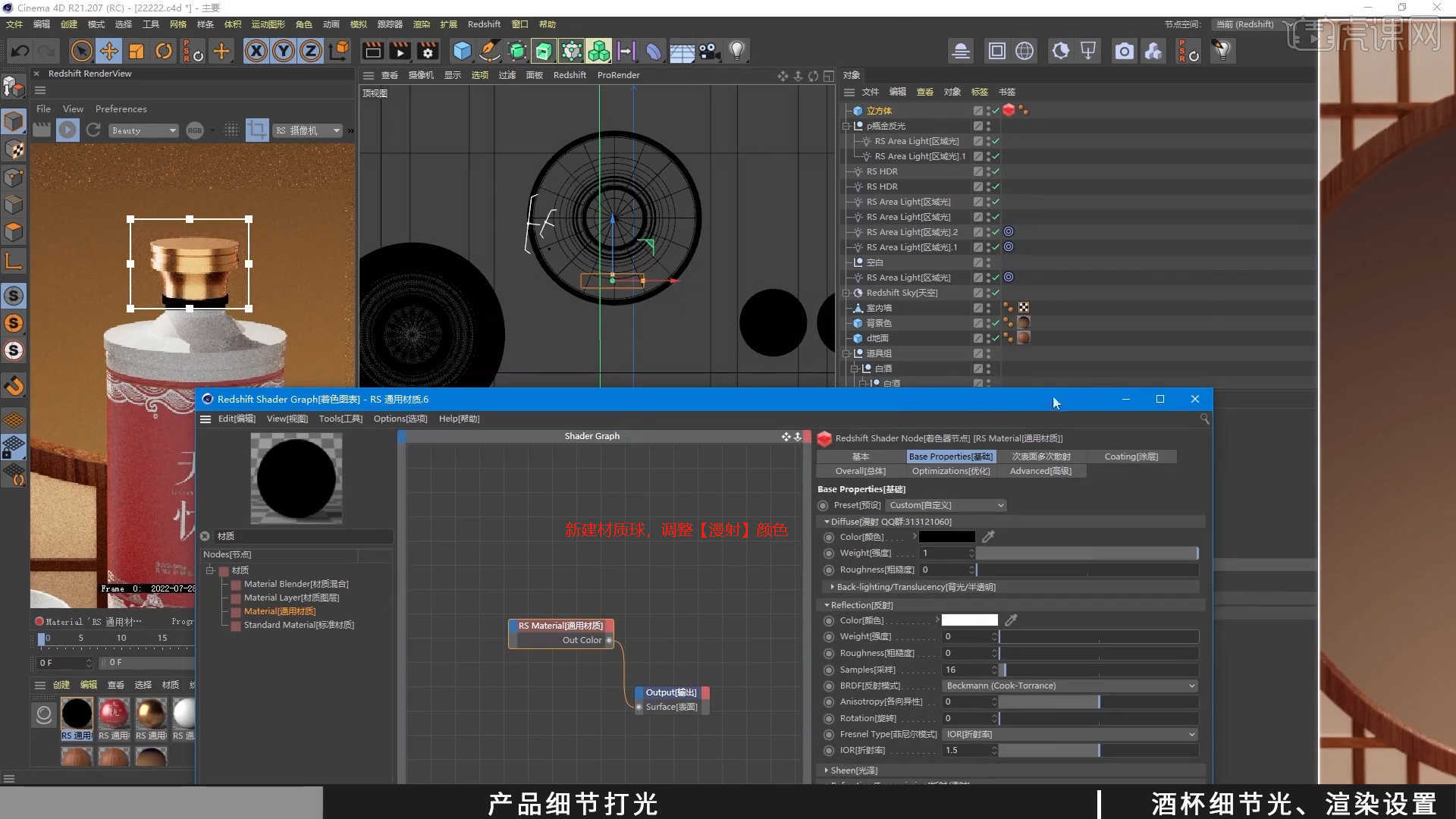The width and height of the screenshot is (1456, 819).
Task: Select the red bottle material thumbnail
Action: (x=114, y=713)
